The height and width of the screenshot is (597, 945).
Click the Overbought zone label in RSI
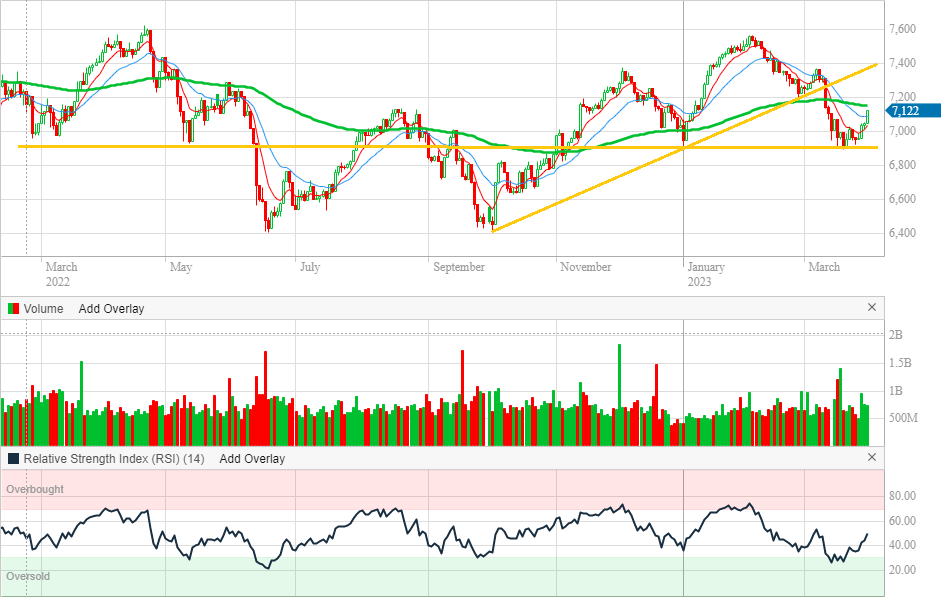point(35,489)
